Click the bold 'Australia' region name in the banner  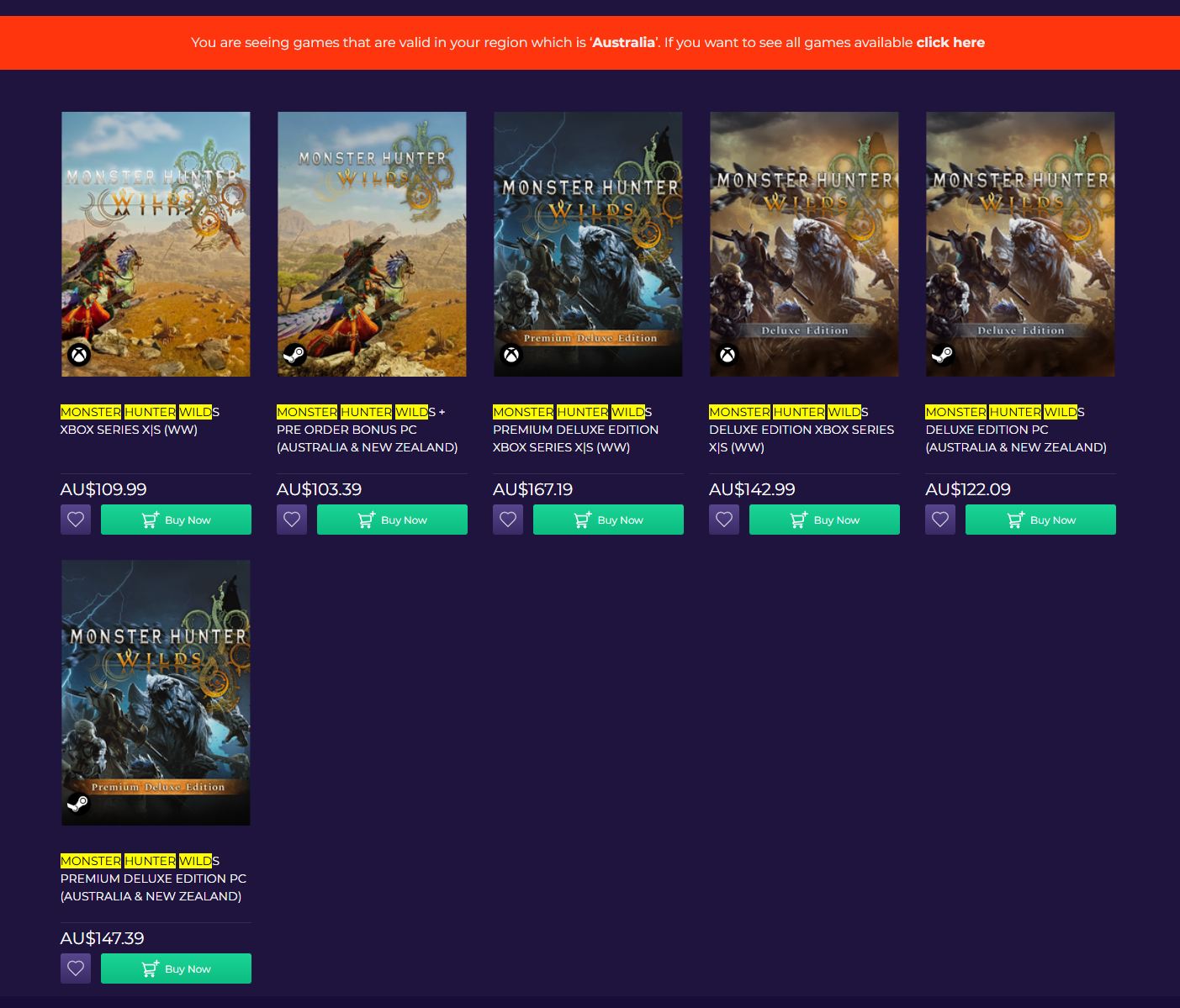click(x=623, y=42)
